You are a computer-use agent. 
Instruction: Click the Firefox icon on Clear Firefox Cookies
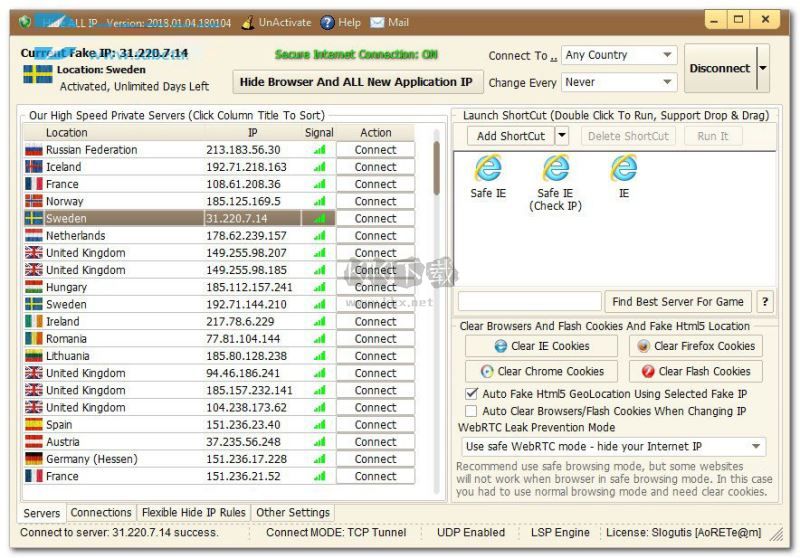tap(643, 346)
